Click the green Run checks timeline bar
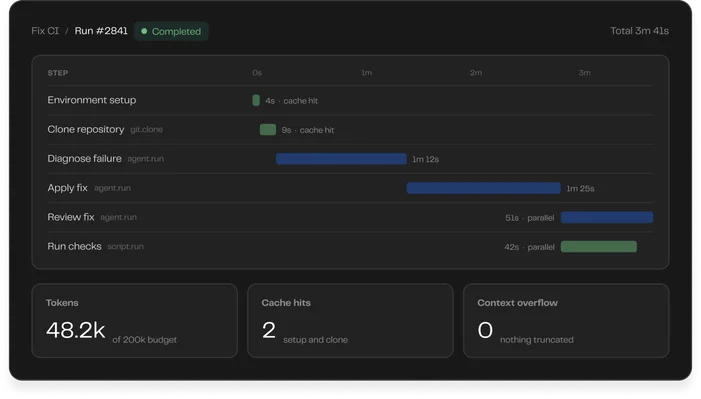The image size is (701, 399). 599,246
